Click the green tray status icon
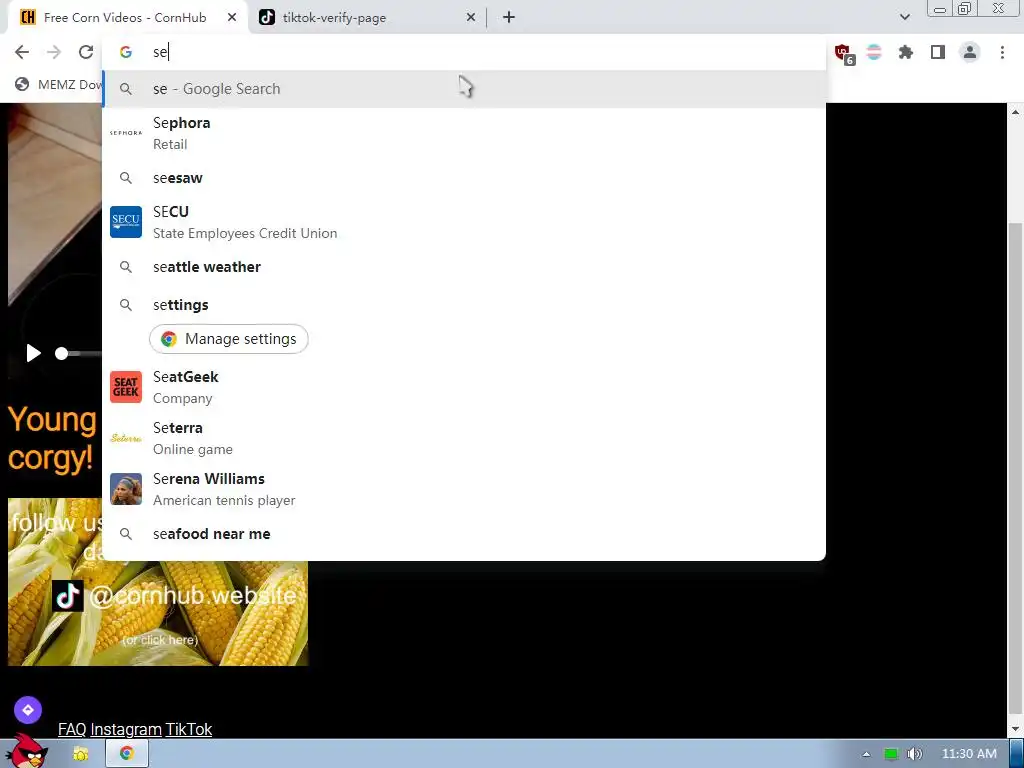 tap(891, 754)
